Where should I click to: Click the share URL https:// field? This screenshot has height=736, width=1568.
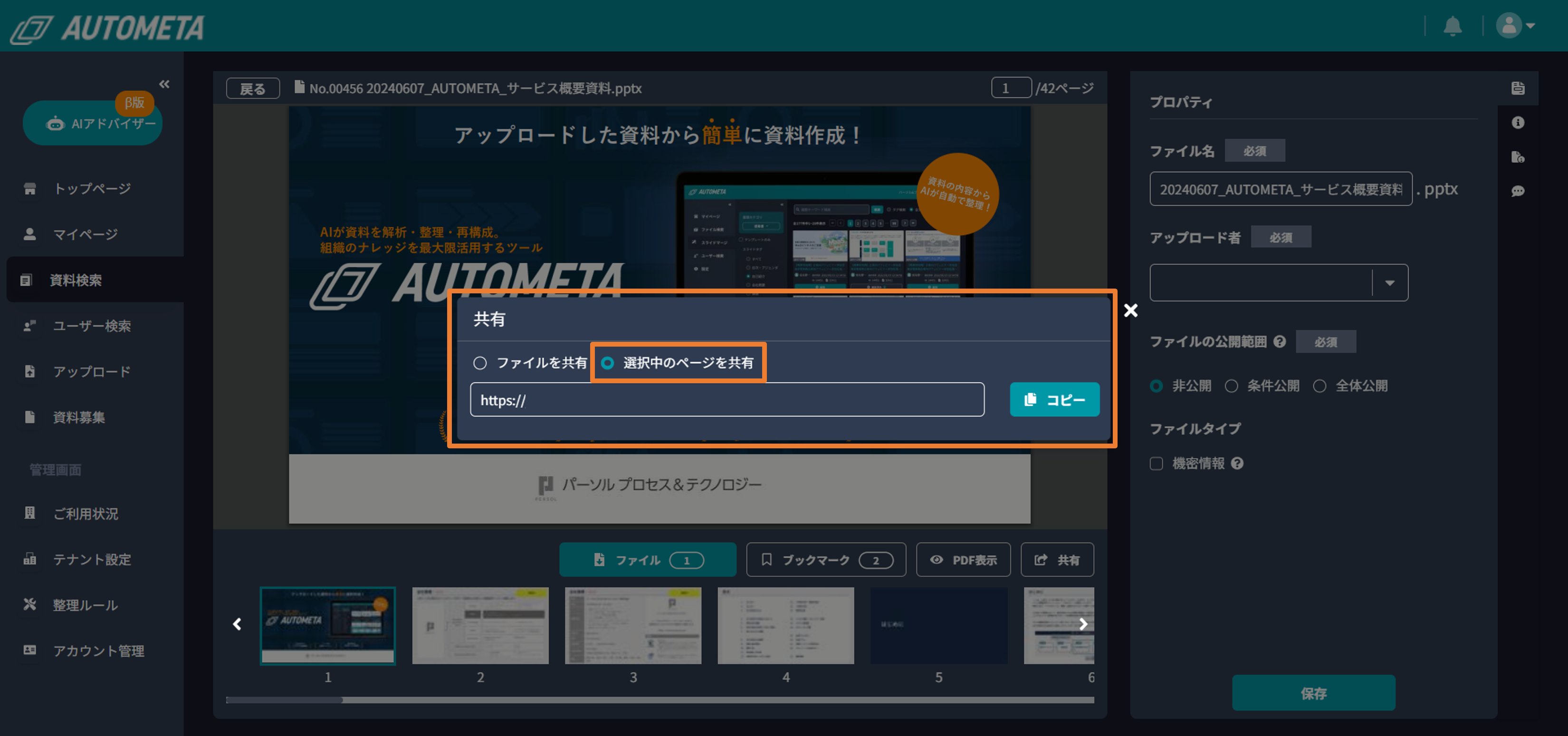click(x=727, y=400)
